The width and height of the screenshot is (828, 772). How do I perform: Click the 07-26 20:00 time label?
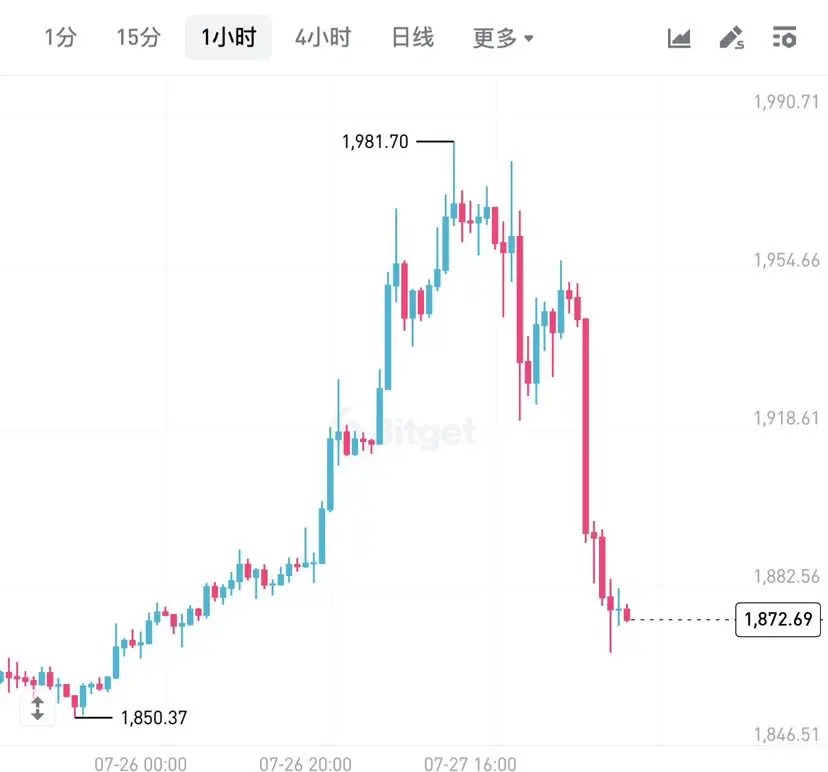pyautogui.click(x=305, y=764)
